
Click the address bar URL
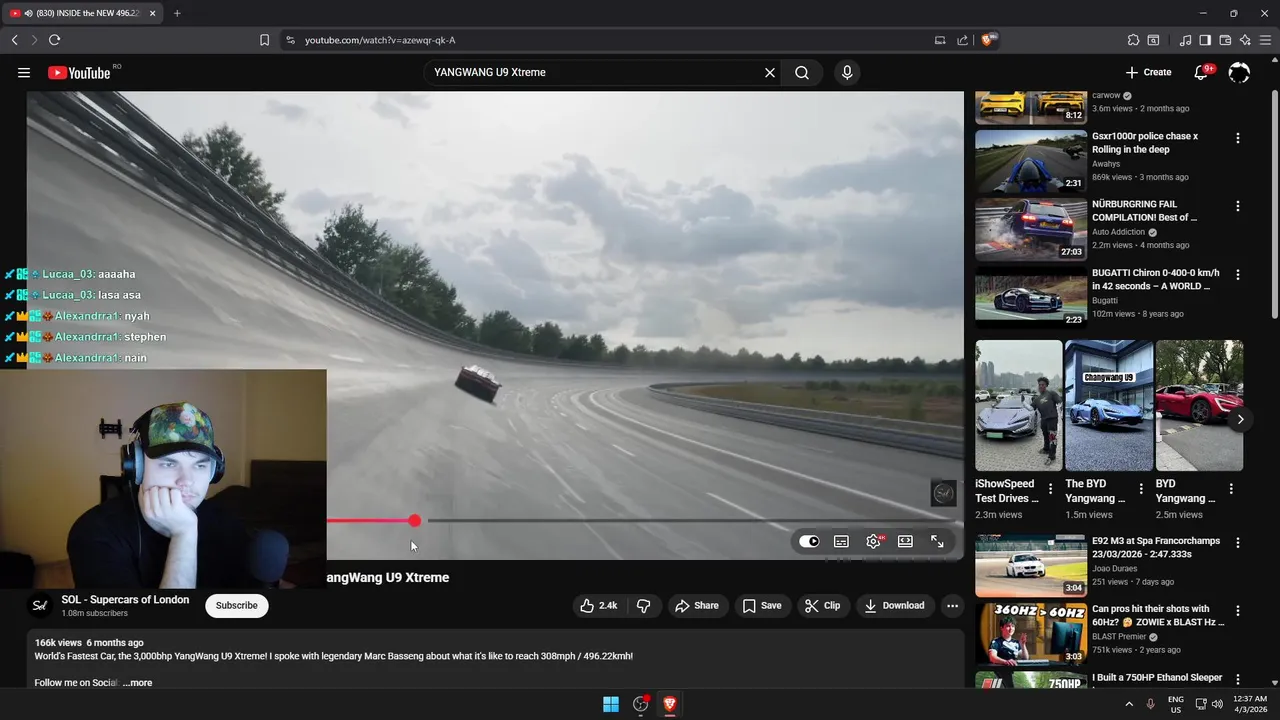(380, 40)
